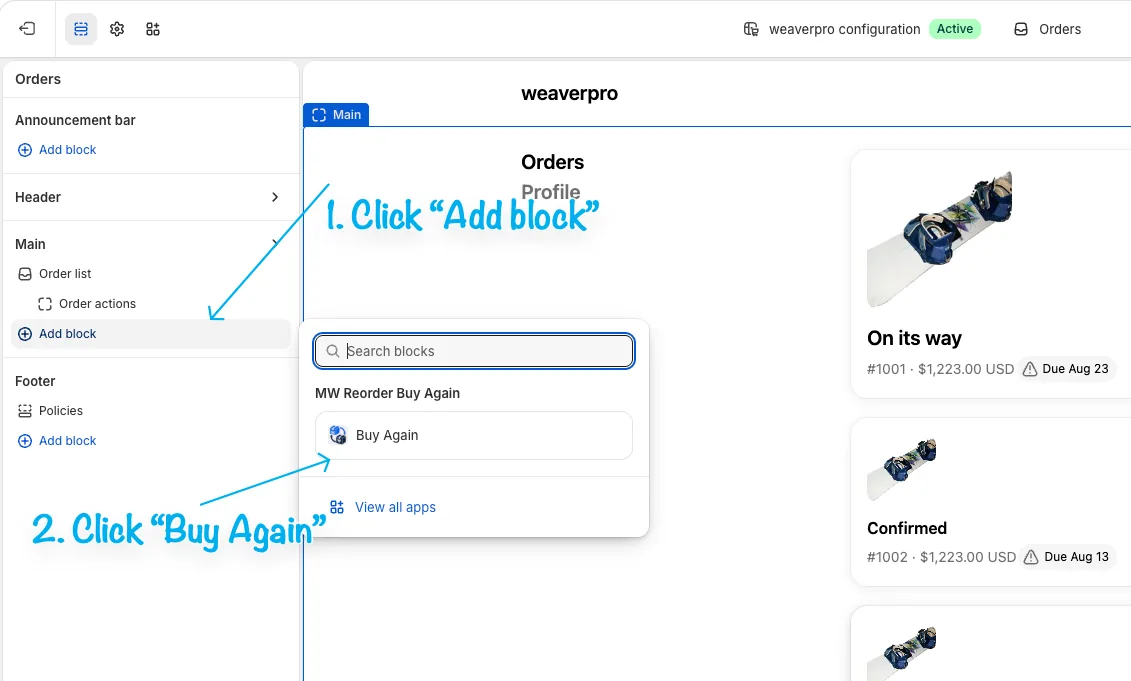Viewport: 1131px width, 681px height.
Task: Open the Header section row
Action: (151, 197)
